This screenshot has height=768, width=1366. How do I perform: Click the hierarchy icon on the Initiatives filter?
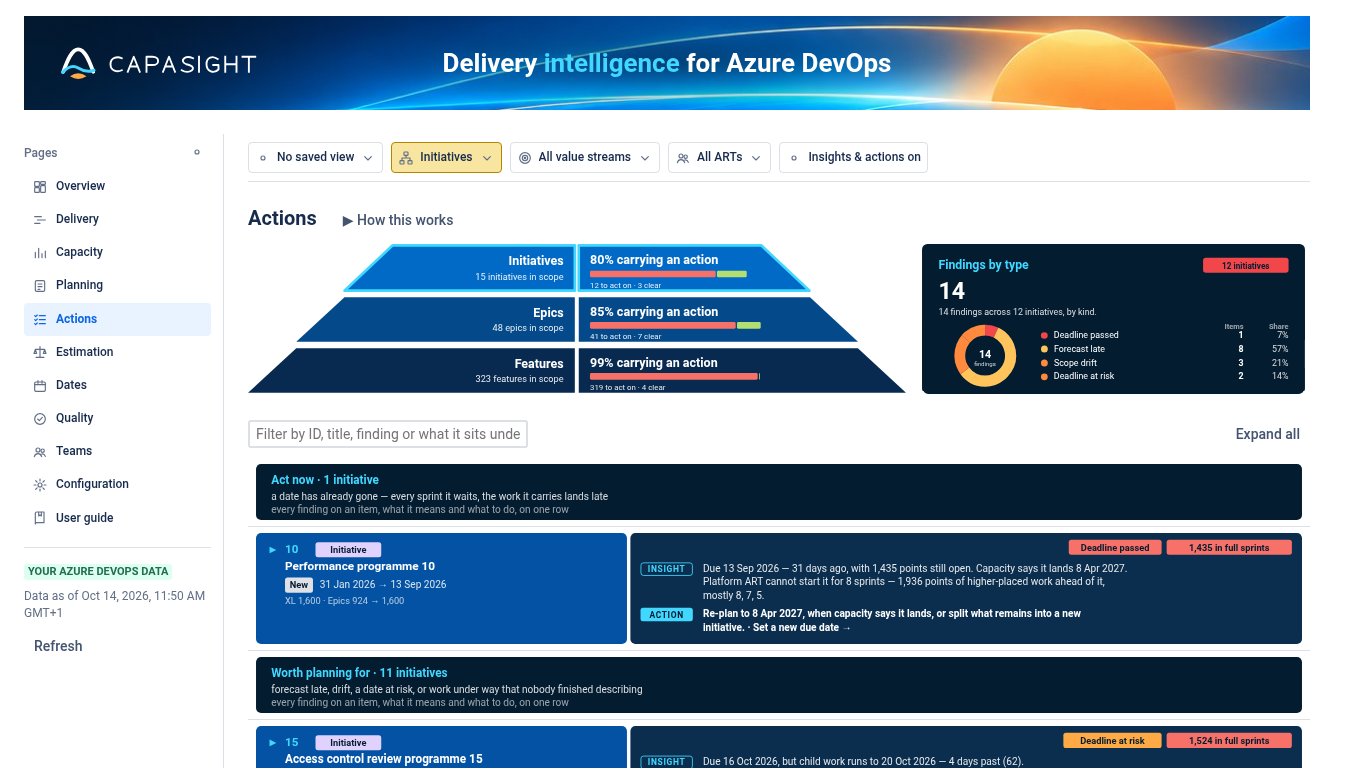pos(406,158)
